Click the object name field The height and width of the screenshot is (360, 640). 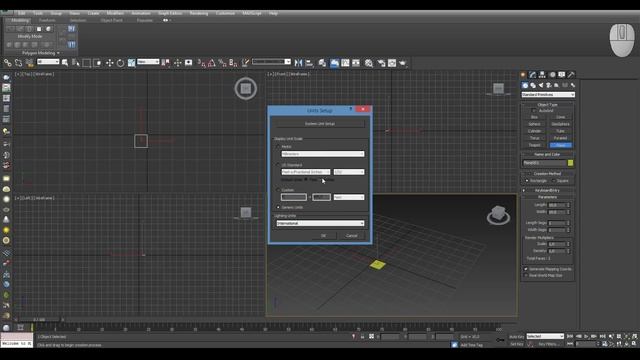pos(544,163)
